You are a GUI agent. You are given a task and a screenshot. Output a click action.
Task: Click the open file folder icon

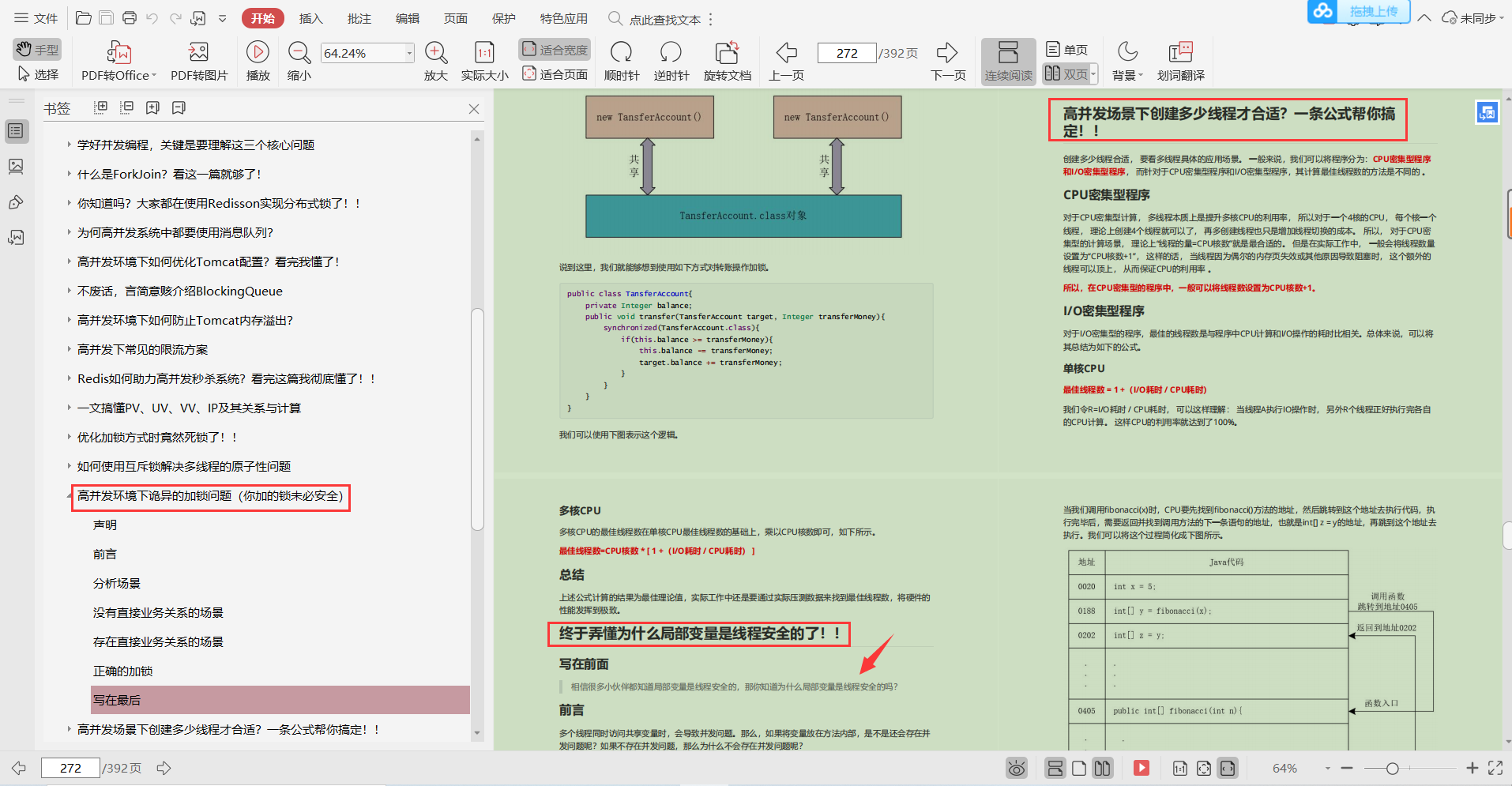click(83, 17)
